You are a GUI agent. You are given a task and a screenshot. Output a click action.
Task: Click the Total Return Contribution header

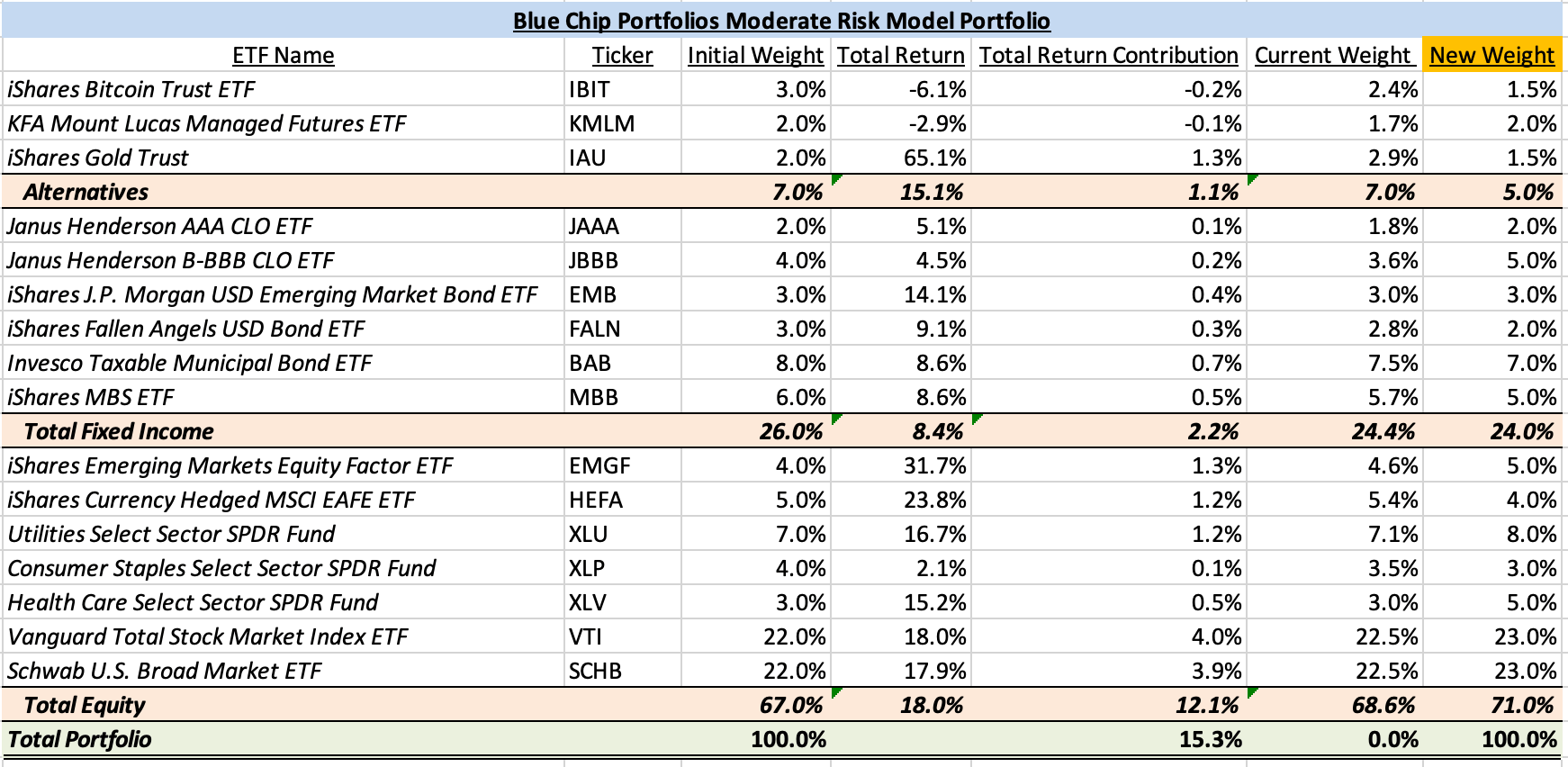pos(1108,55)
